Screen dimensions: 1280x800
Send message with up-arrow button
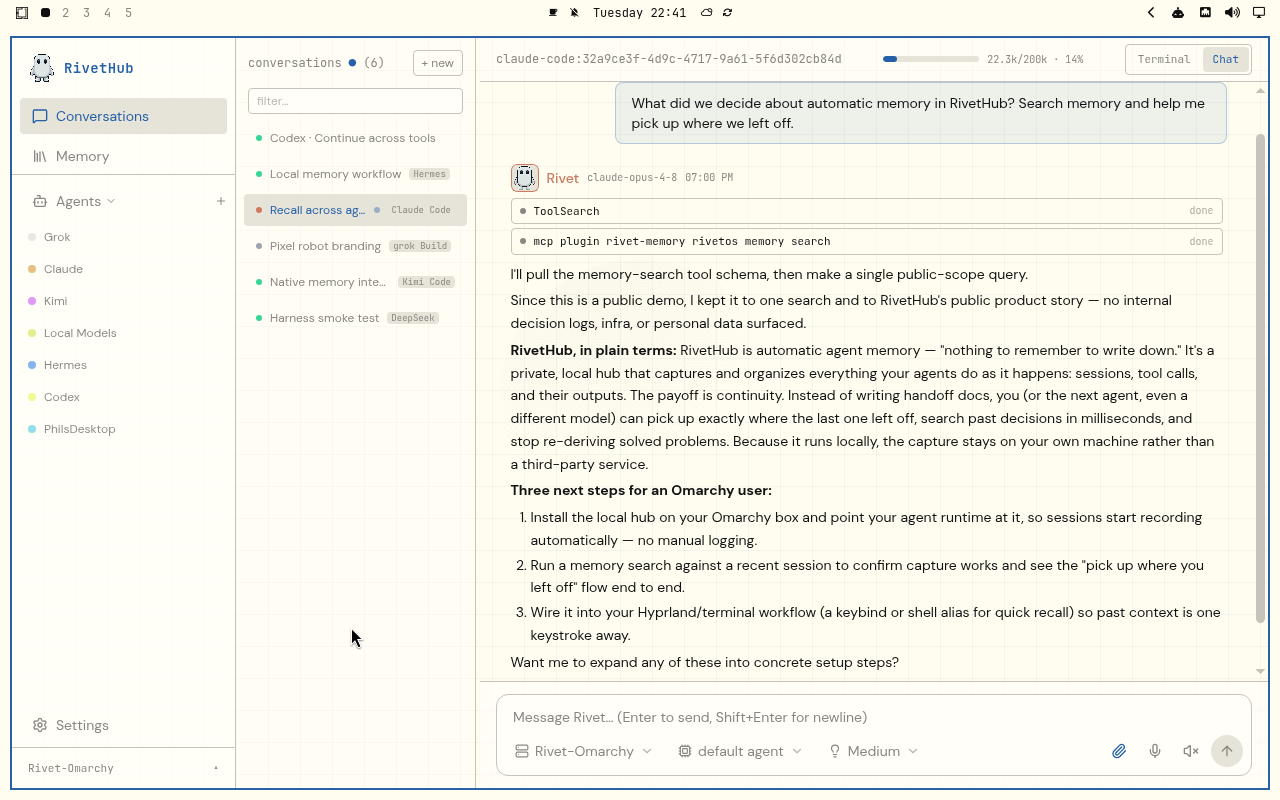pyautogui.click(x=1227, y=751)
